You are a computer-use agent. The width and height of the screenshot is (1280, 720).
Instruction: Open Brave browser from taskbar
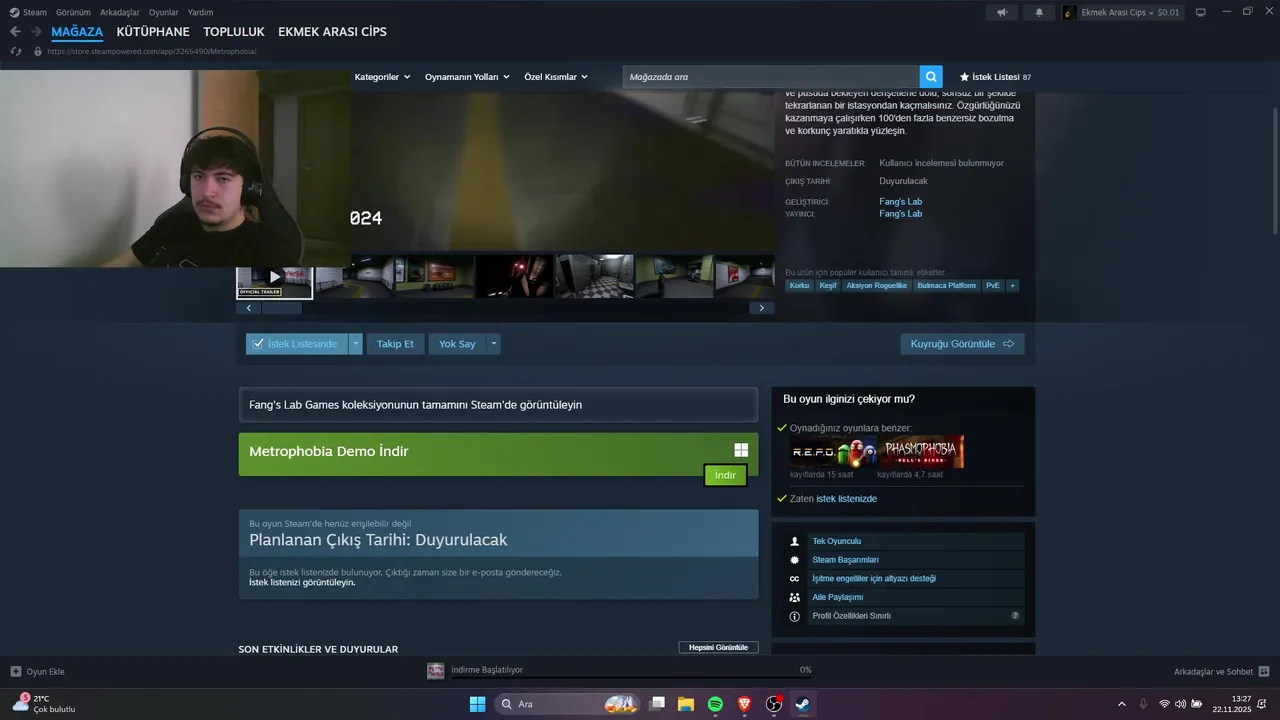pos(744,704)
